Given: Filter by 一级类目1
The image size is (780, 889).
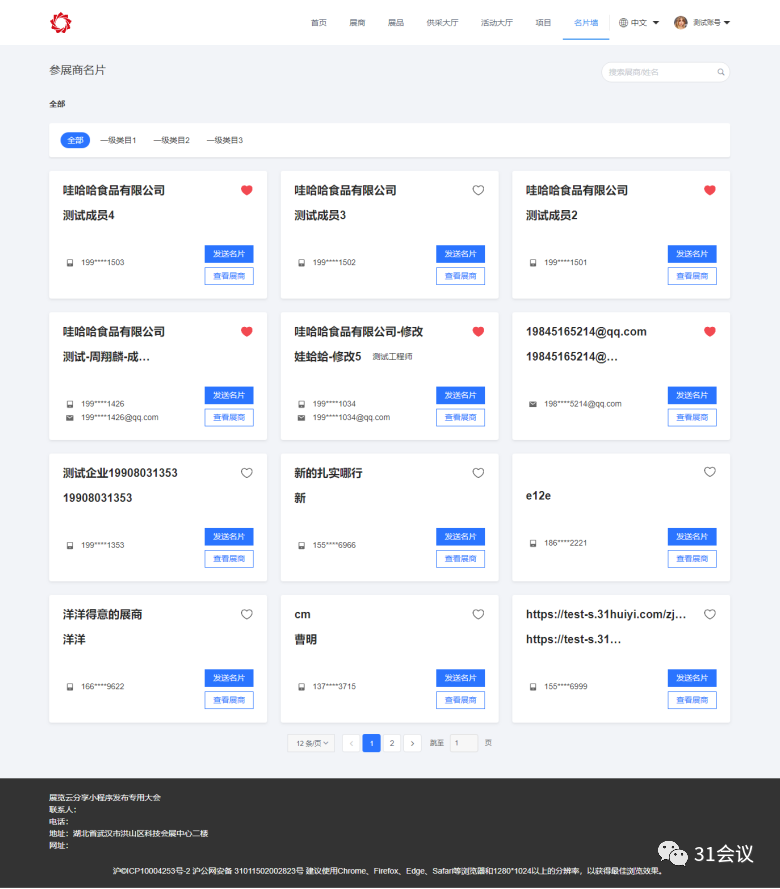Looking at the screenshot, I should (118, 140).
